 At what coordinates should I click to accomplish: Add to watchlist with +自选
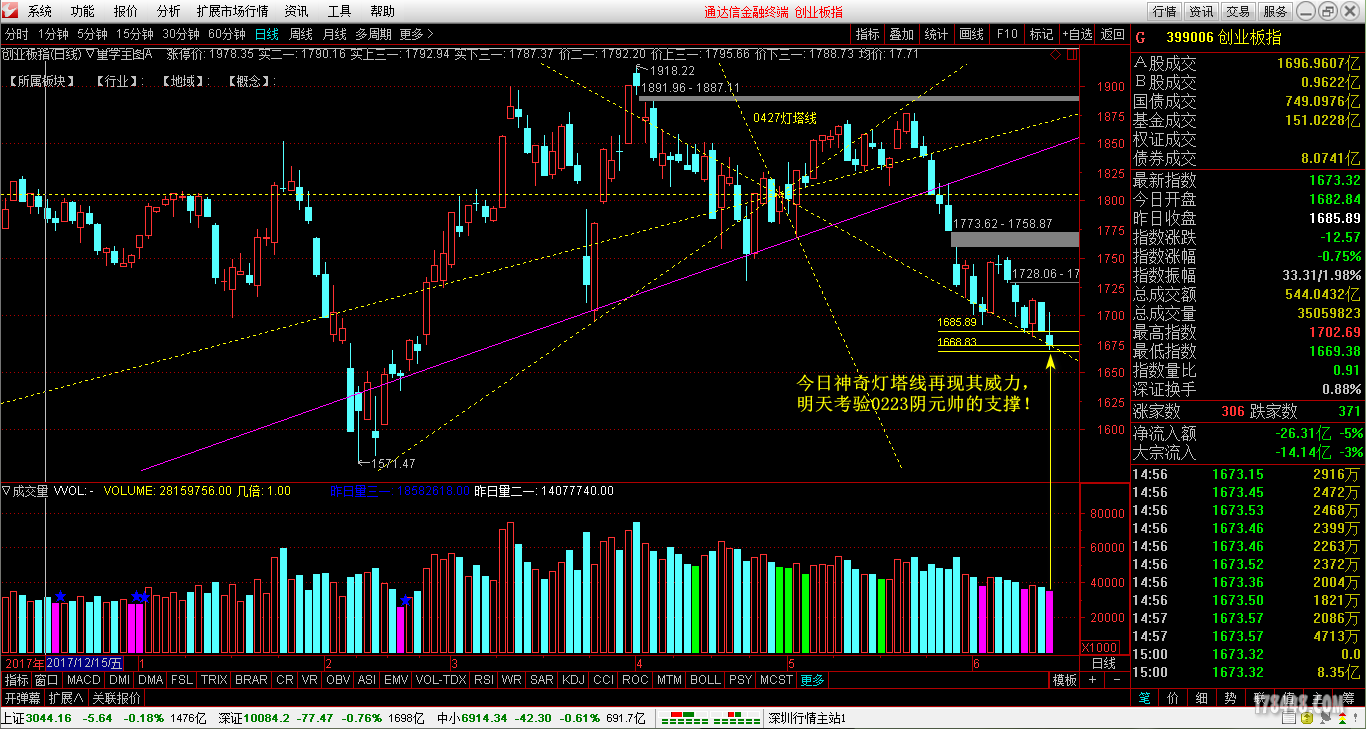tap(1078, 34)
